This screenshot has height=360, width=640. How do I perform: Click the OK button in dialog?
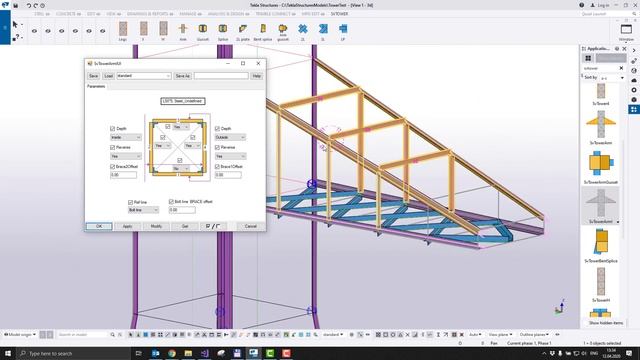click(x=99, y=226)
